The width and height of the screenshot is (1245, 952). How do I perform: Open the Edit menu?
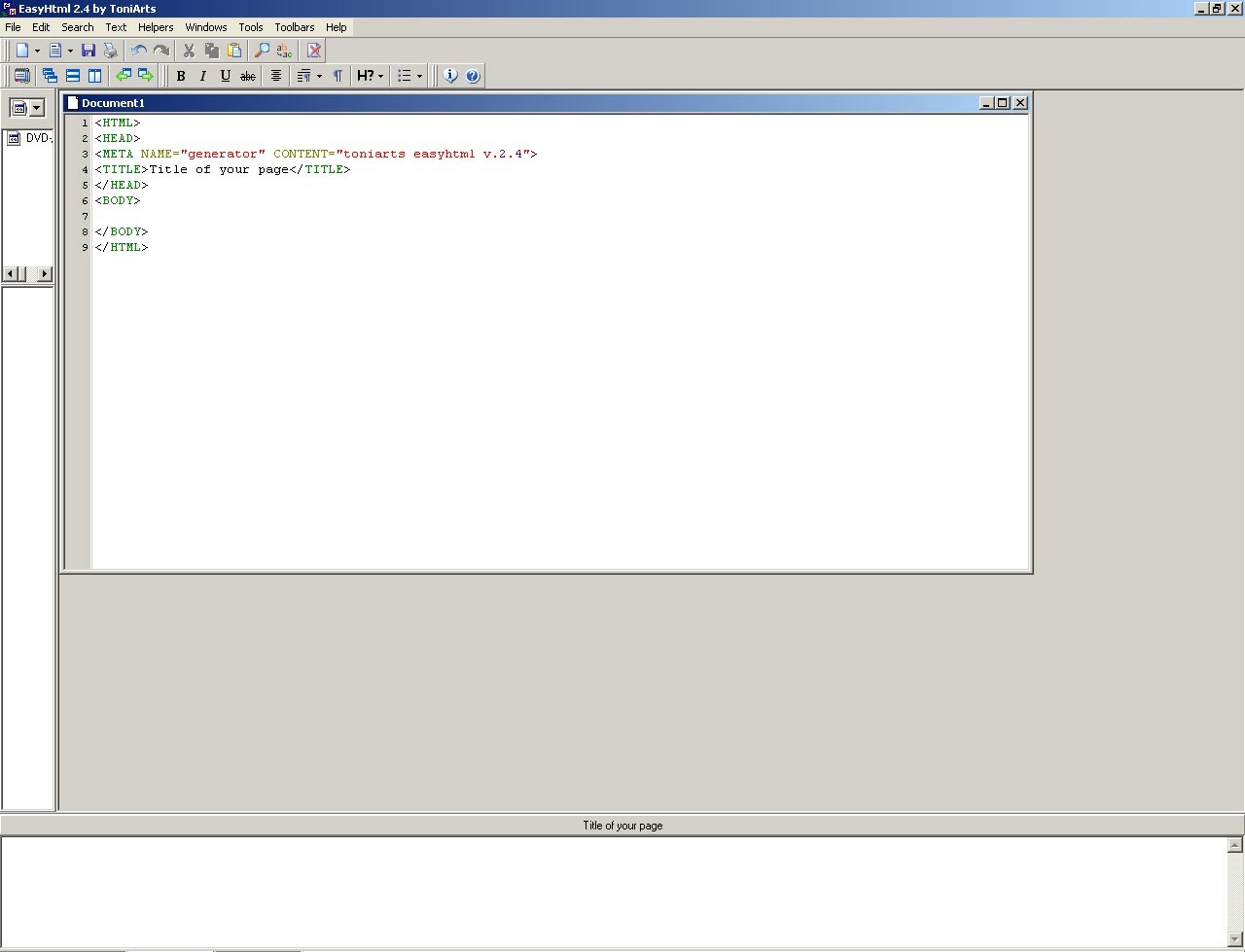point(41,27)
